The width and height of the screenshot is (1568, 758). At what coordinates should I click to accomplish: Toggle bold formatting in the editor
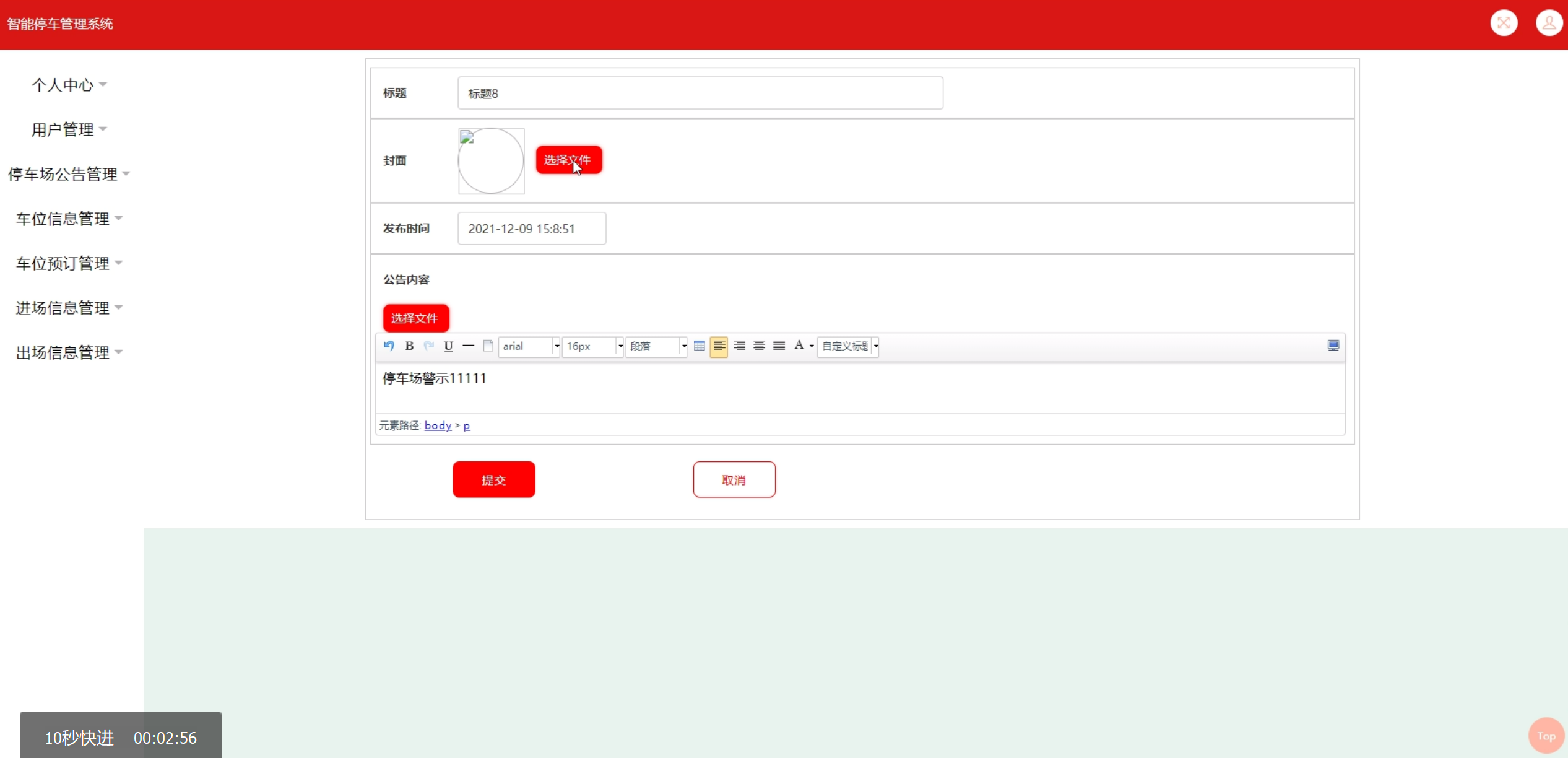(409, 346)
